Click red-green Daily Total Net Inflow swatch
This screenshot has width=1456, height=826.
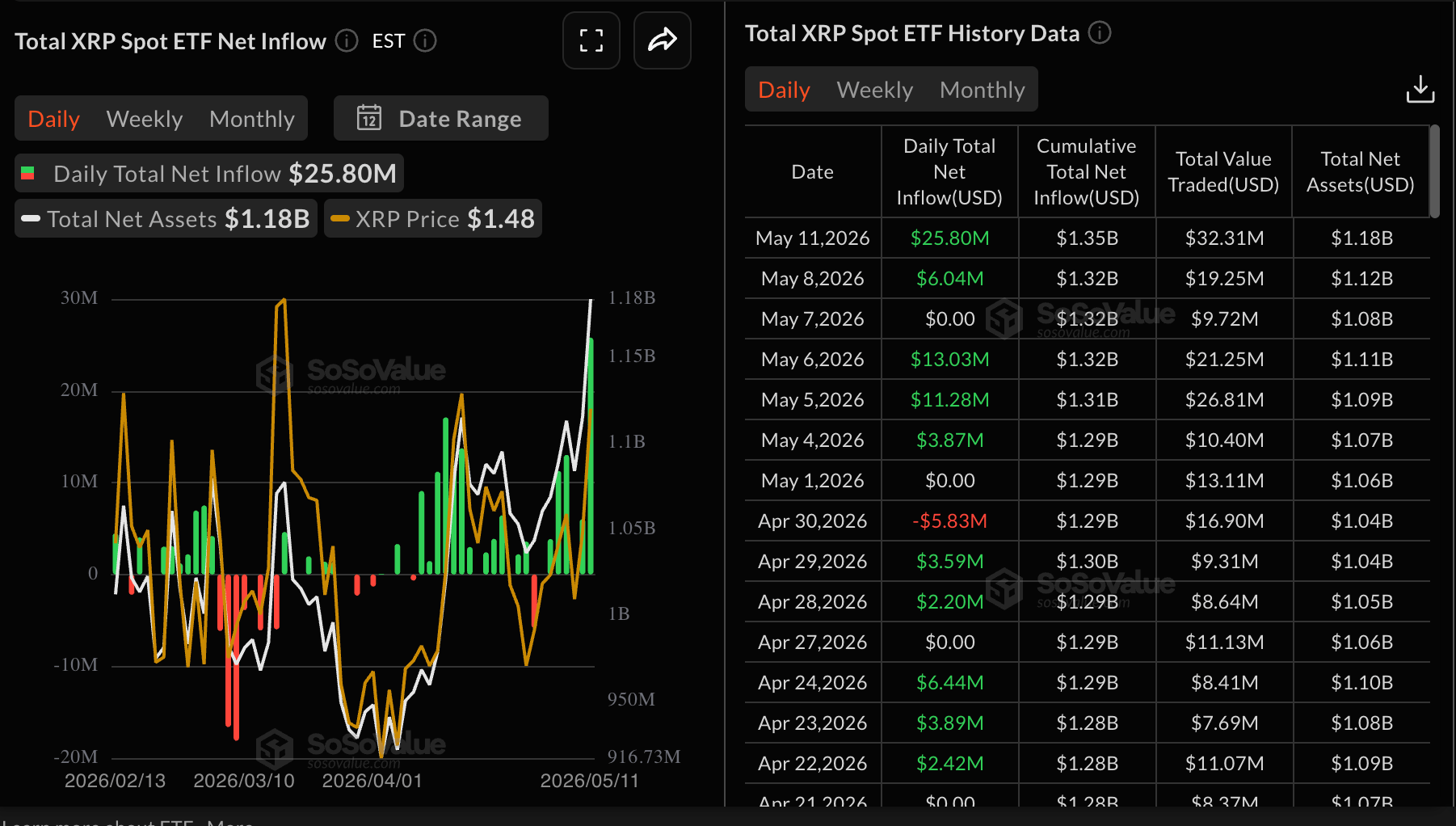click(x=27, y=173)
